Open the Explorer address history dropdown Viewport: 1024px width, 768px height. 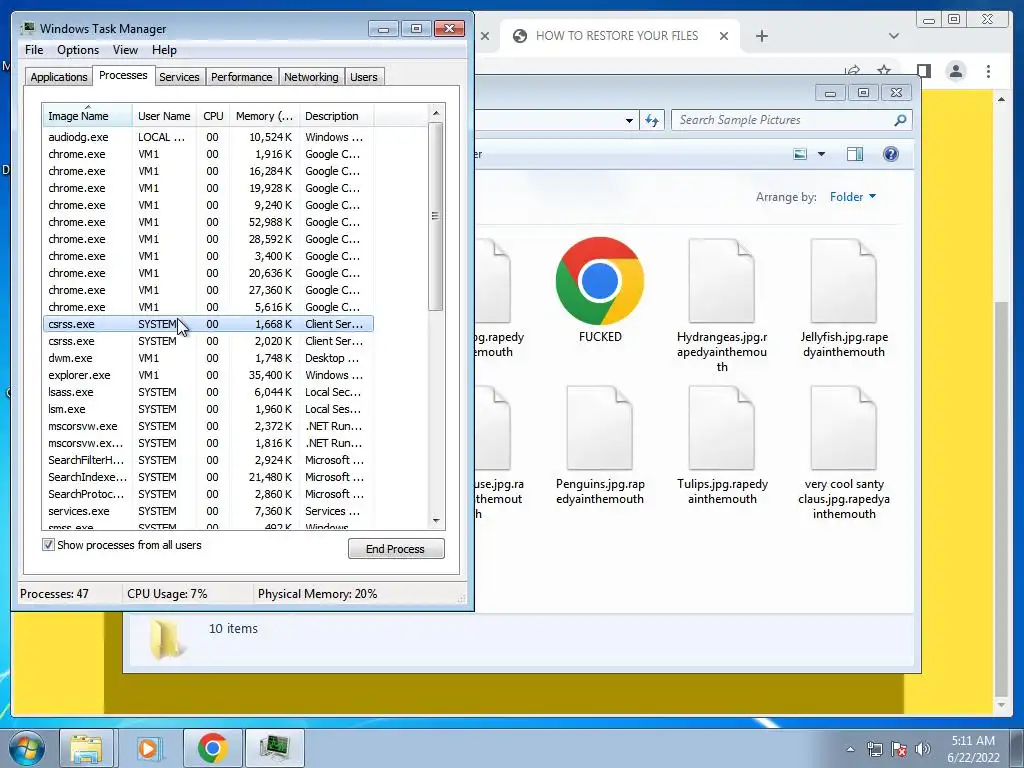click(629, 120)
